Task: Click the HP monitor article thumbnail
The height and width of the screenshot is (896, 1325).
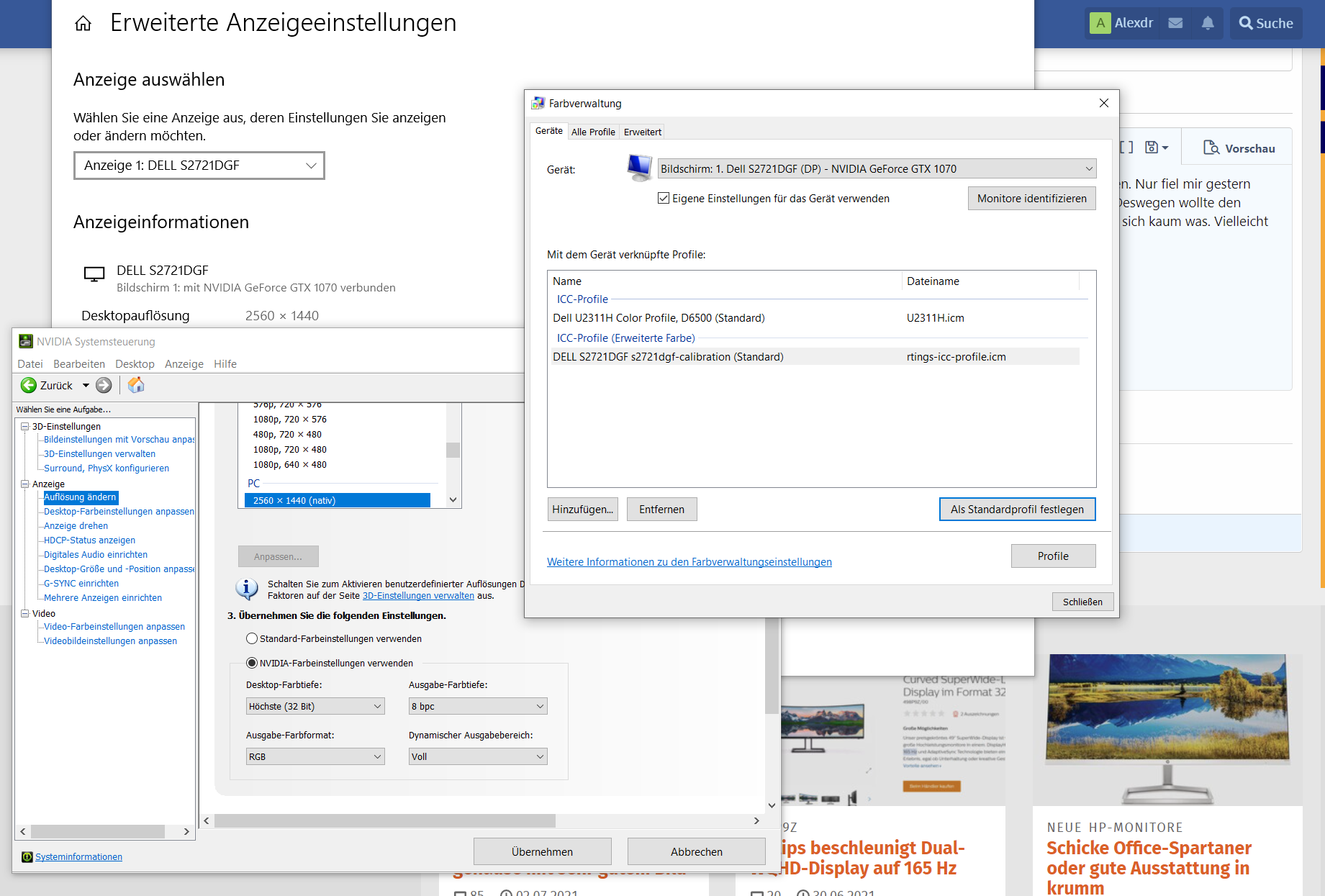Action: 1167,729
